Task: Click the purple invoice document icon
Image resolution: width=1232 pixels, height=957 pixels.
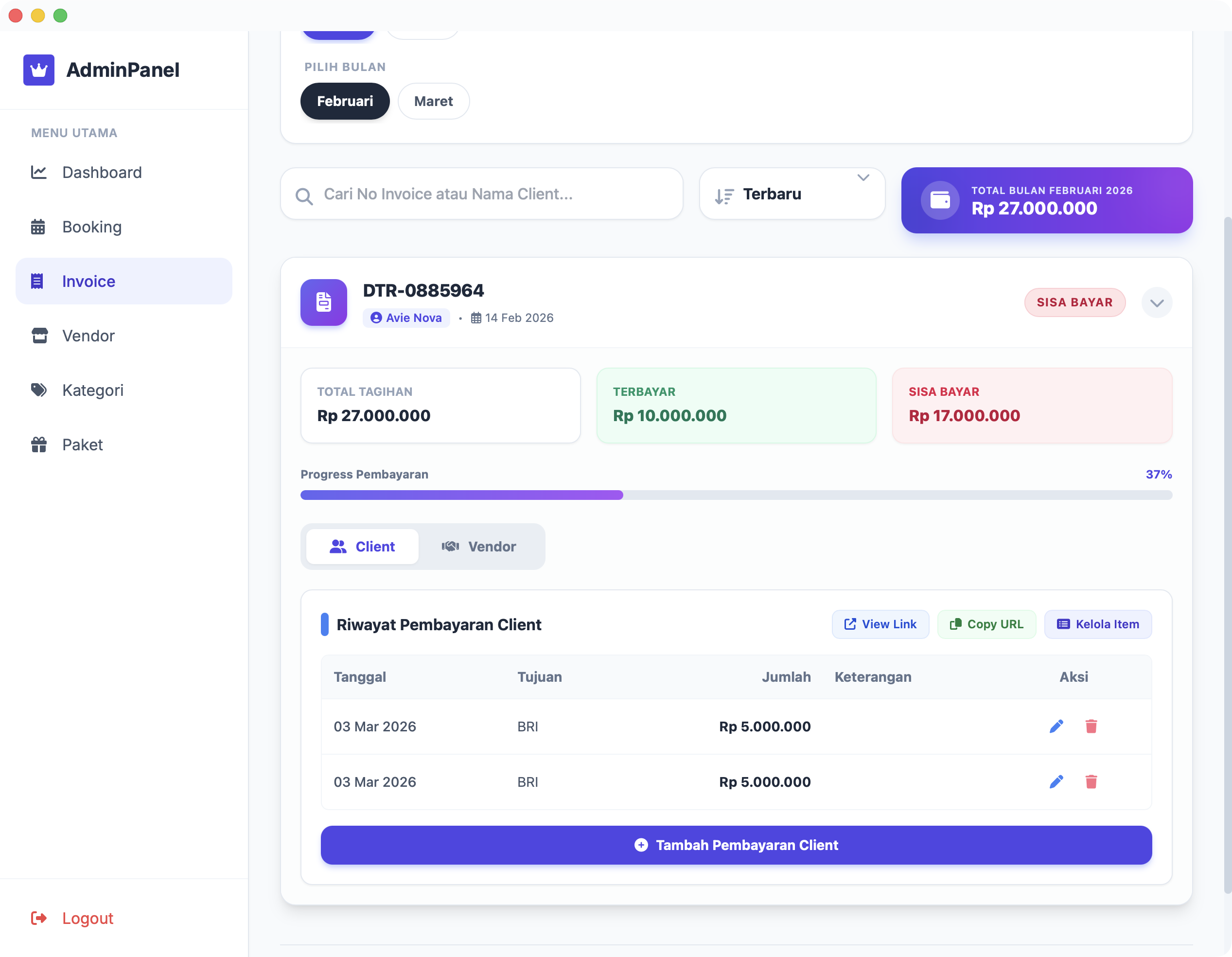Action: (x=324, y=302)
